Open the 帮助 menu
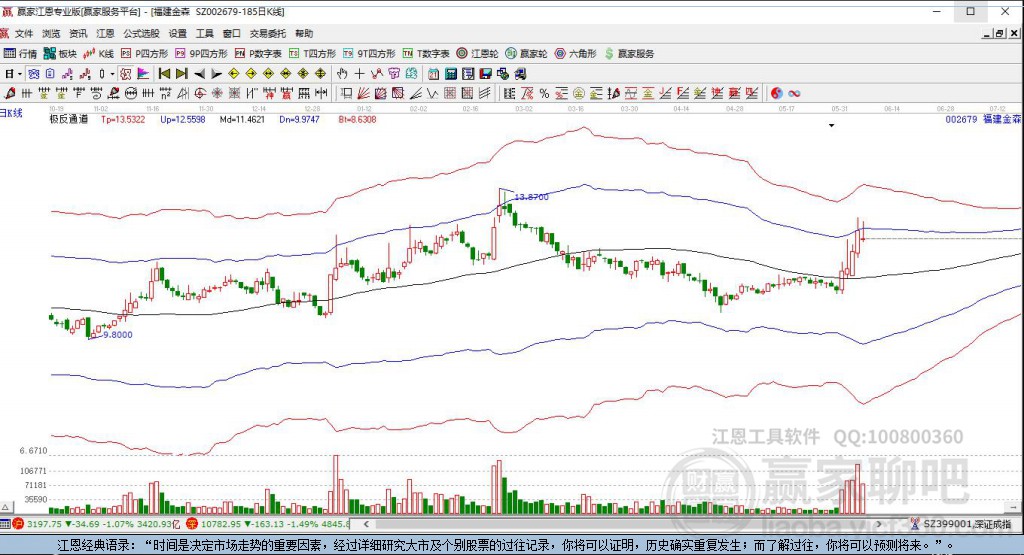Viewport: 1024px width, 555px height. click(304, 33)
